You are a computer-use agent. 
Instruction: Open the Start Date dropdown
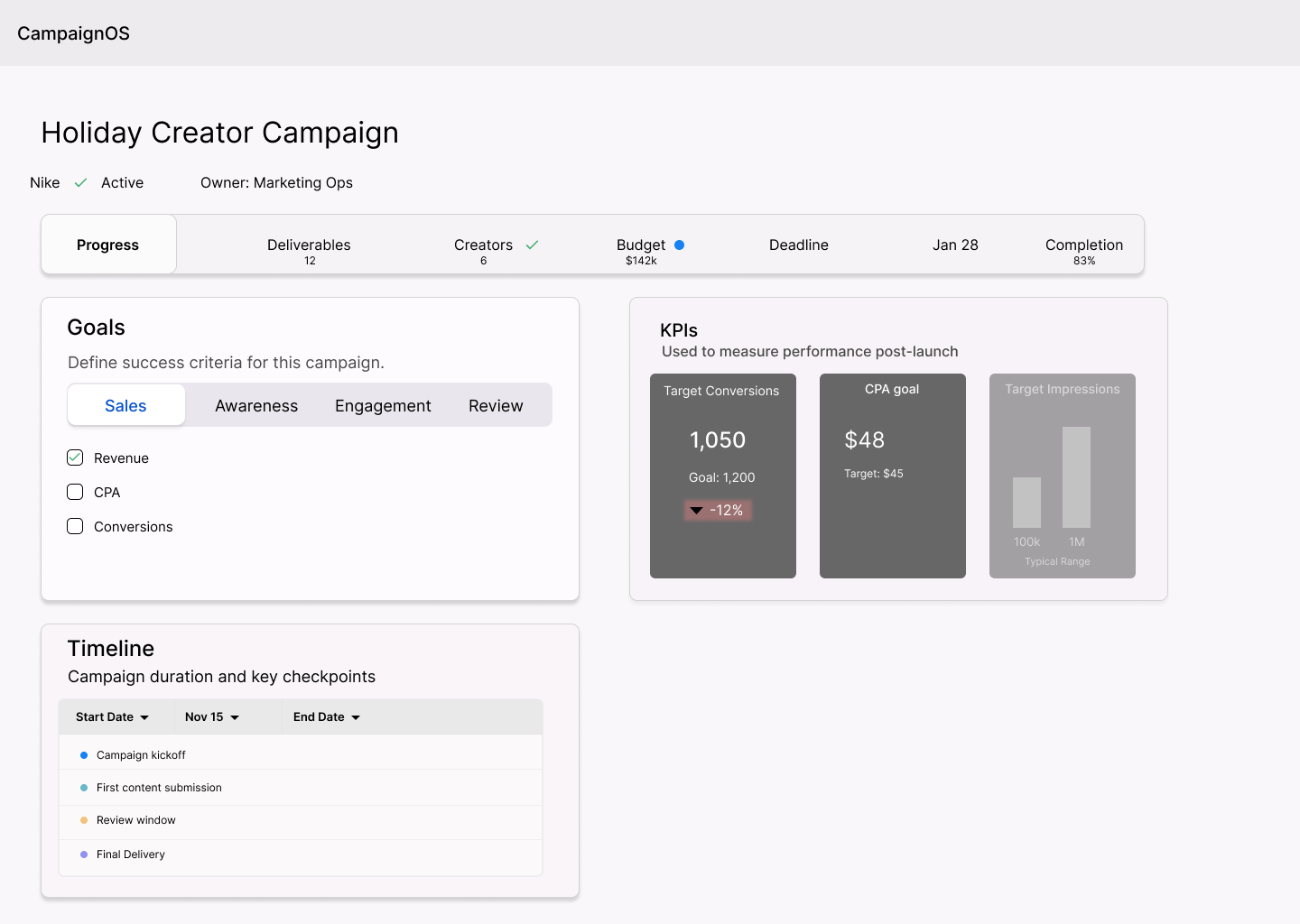113,717
